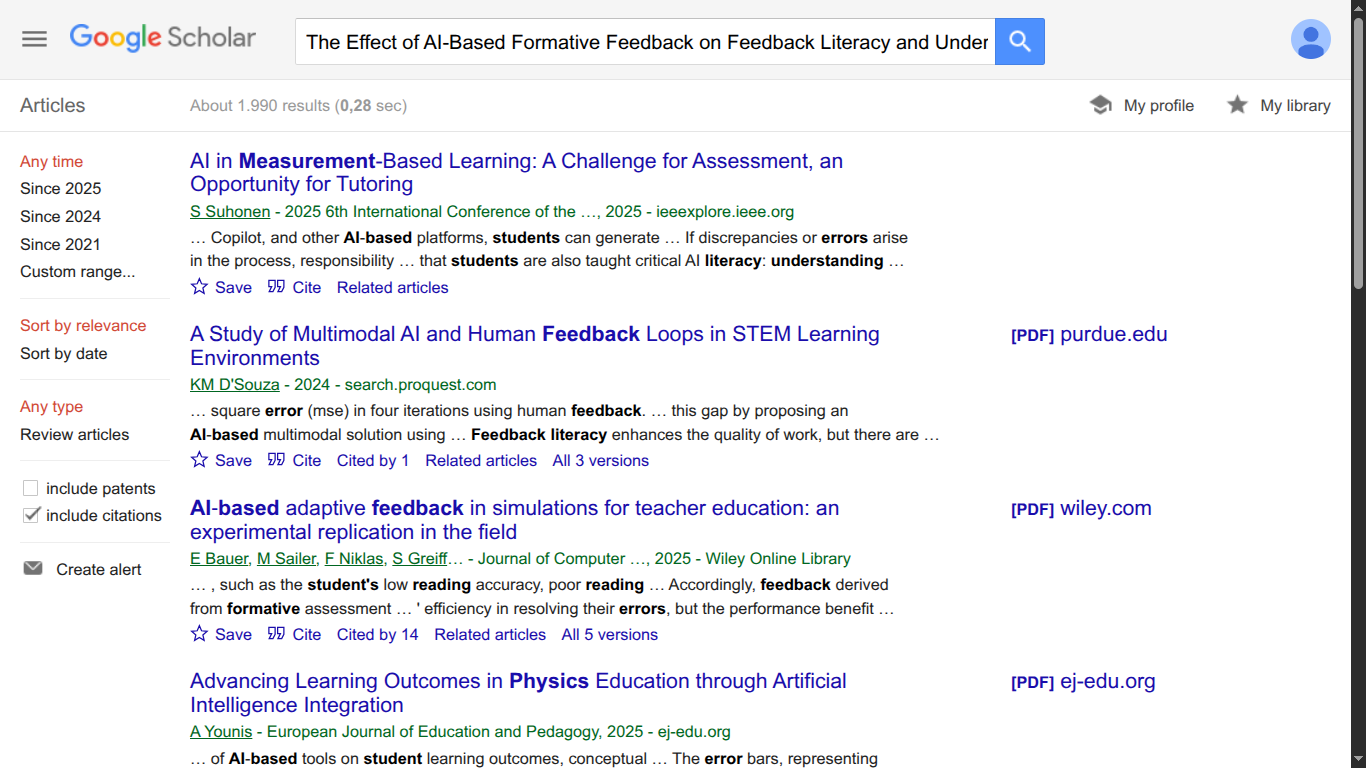Click the My library star icon
The height and width of the screenshot is (768, 1366).
point(1237,105)
